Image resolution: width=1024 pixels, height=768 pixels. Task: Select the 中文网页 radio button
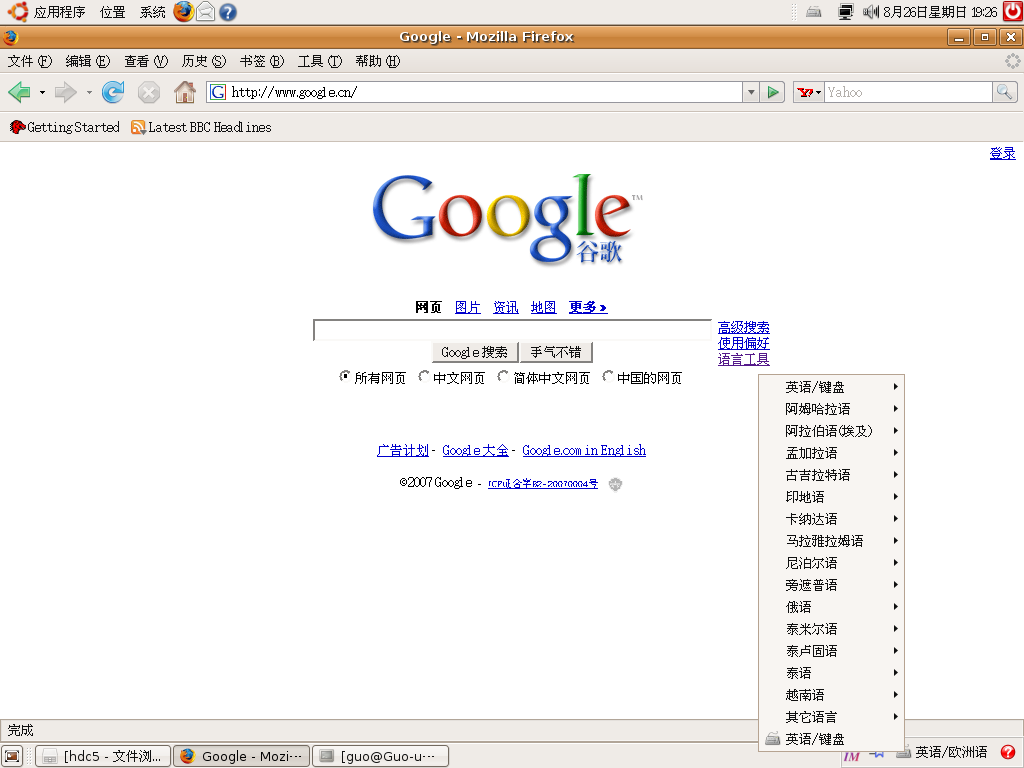pyautogui.click(x=423, y=377)
